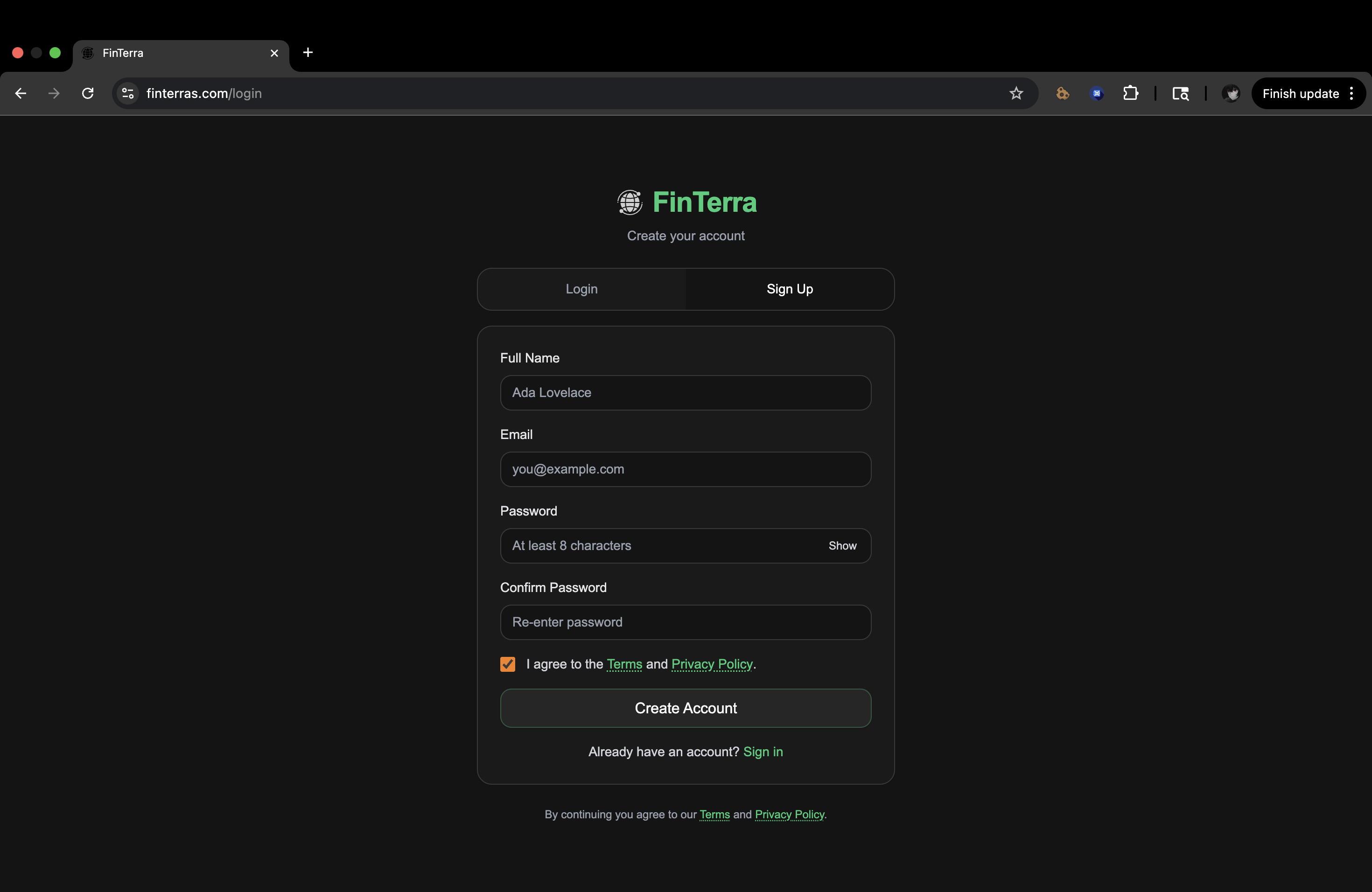1372x892 pixels.
Task: Uncheck the Terms agreement checkbox
Action: pyautogui.click(x=507, y=664)
